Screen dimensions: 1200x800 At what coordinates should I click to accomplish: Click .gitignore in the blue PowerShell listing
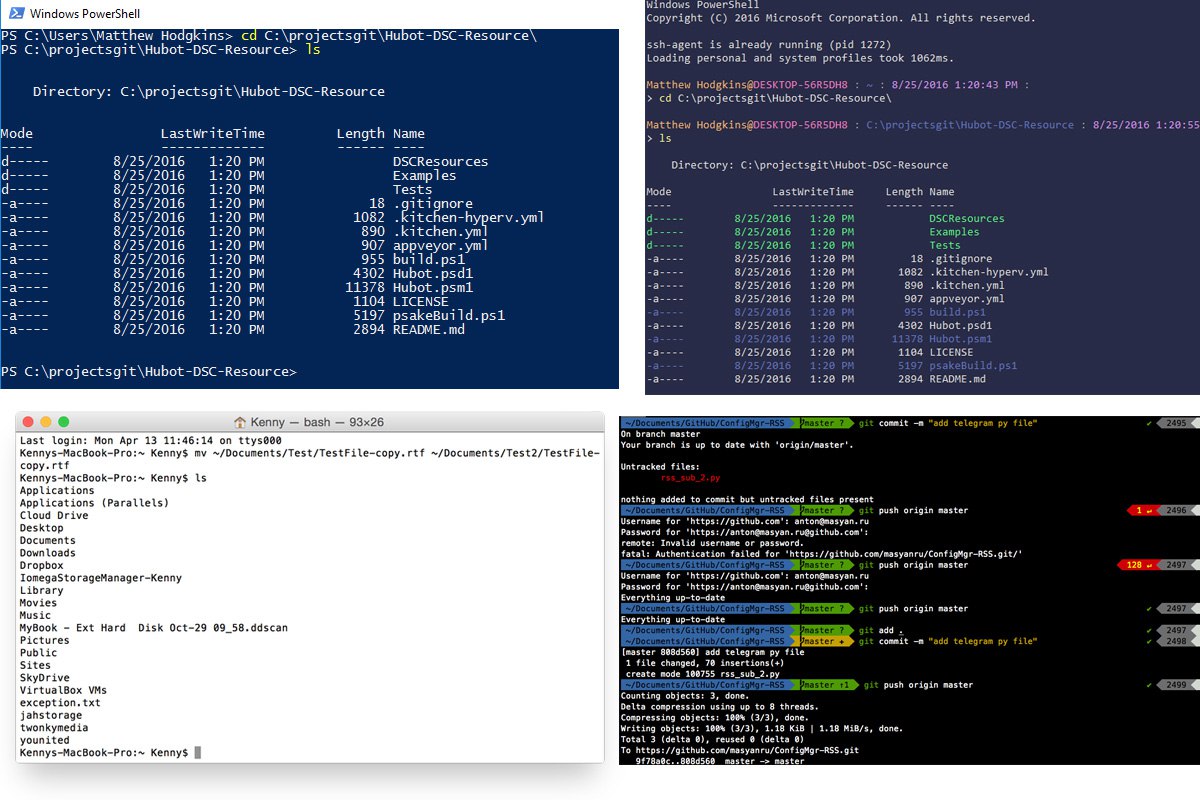(433, 203)
